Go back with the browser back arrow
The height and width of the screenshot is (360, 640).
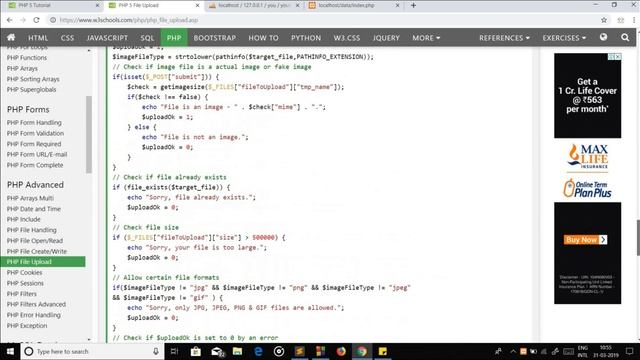[x=9, y=20]
